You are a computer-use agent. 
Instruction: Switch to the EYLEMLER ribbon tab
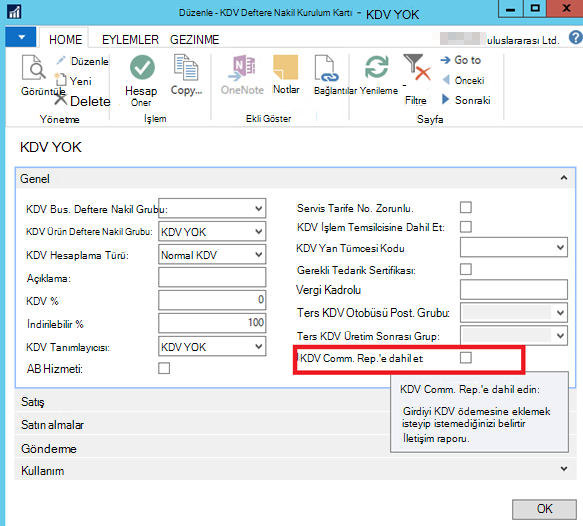tap(130, 39)
